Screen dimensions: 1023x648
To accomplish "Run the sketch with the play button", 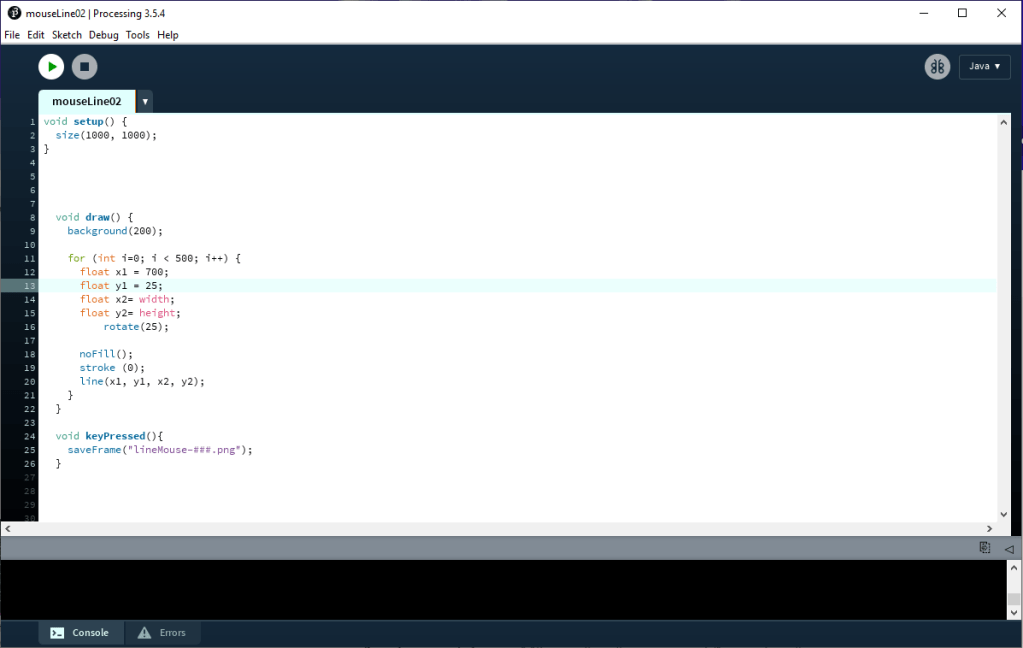I will click(x=51, y=67).
